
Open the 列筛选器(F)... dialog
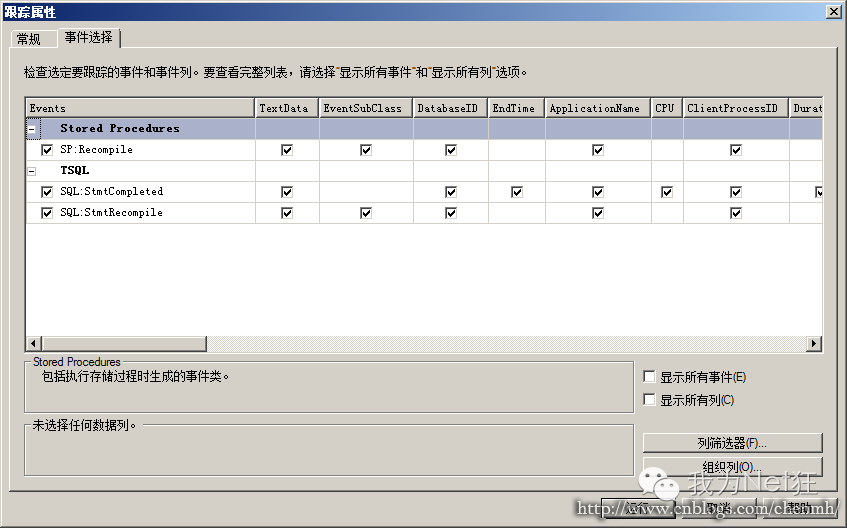pos(732,443)
